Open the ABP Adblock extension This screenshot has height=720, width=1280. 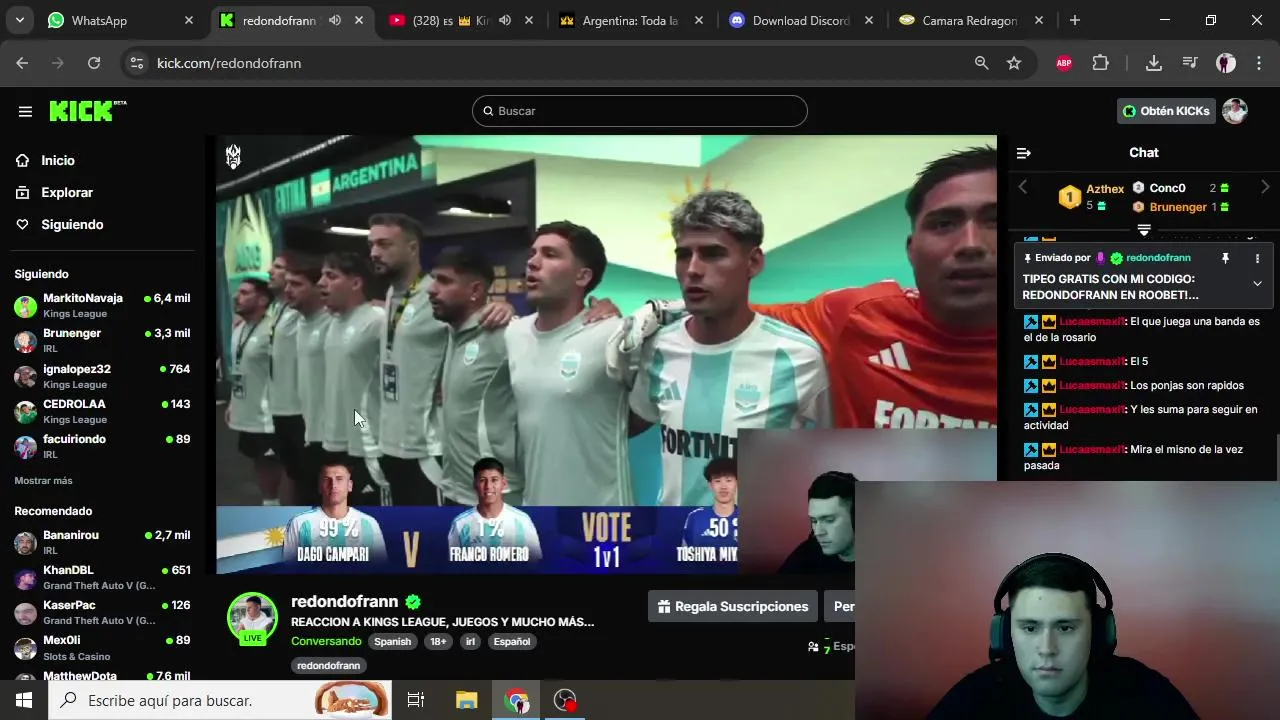(x=1064, y=63)
